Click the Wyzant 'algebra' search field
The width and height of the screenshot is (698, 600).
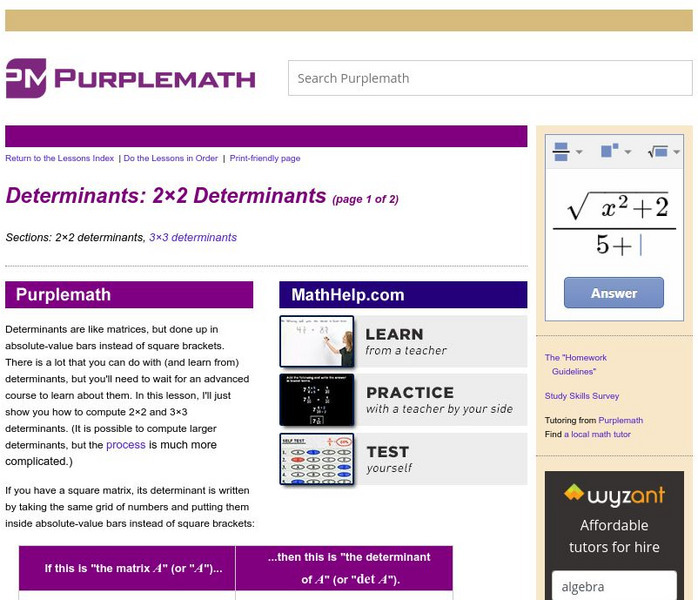pos(614,586)
